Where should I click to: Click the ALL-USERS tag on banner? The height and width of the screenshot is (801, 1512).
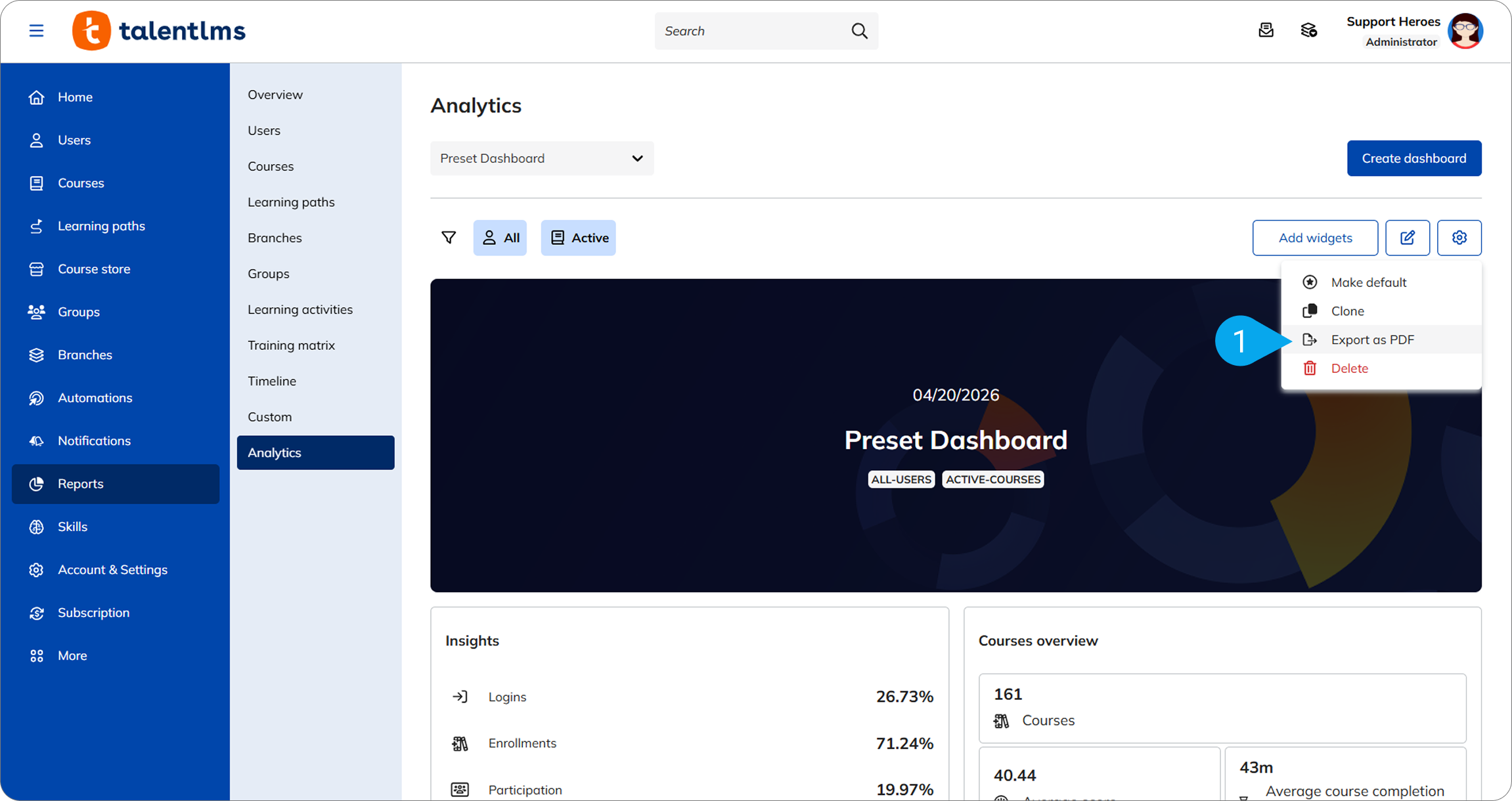pos(901,479)
